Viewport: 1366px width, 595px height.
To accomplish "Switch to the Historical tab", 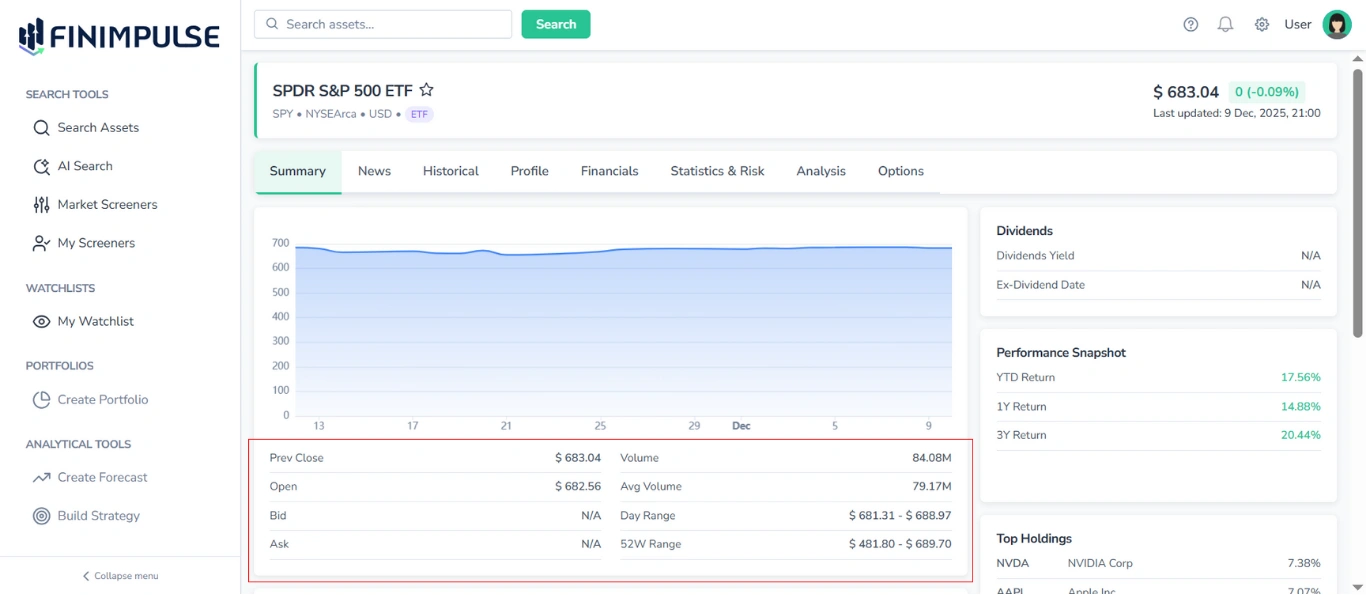I will pyautogui.click(x=450, y=171).
